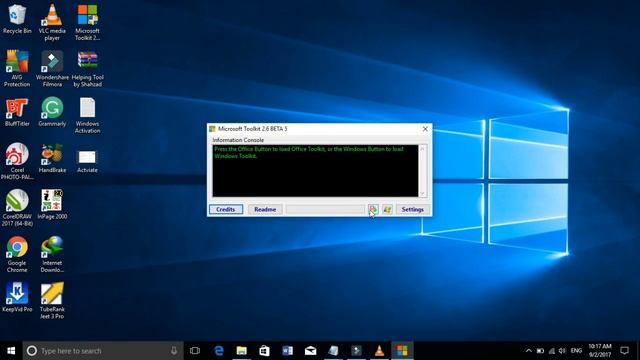Switch to Microsoft Toolkit taskbar button
The height and width of the screenshot is (360, 640).
(x=402, y=351)
